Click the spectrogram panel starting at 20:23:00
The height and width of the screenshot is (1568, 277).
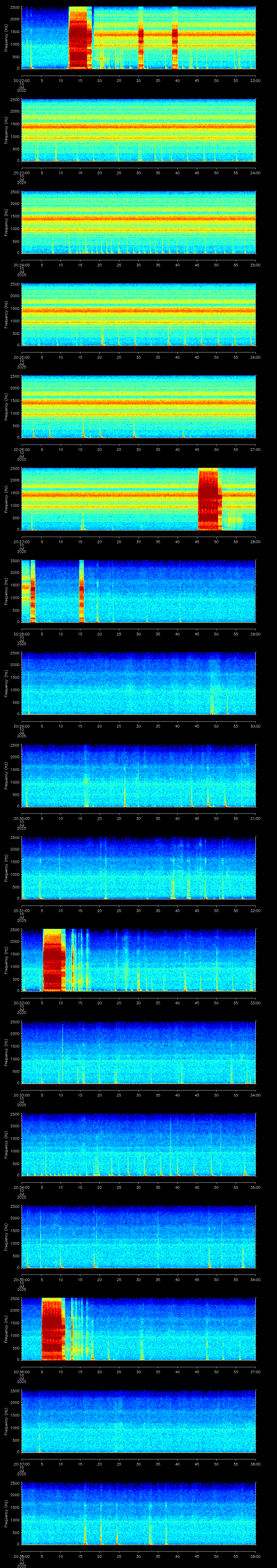[139, 130]
